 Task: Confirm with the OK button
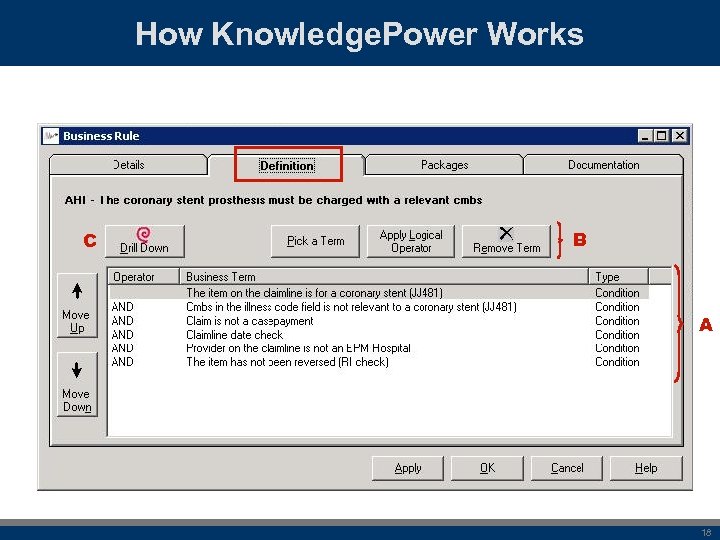pos(487,468)
